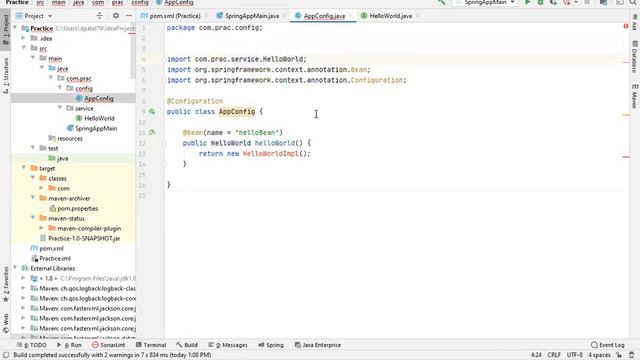Image resolution: width=640 pixels, height=360 pixels.
Task: Click the bean gutter icon beside @Bean annotation
Action: (x=152, y=132)
